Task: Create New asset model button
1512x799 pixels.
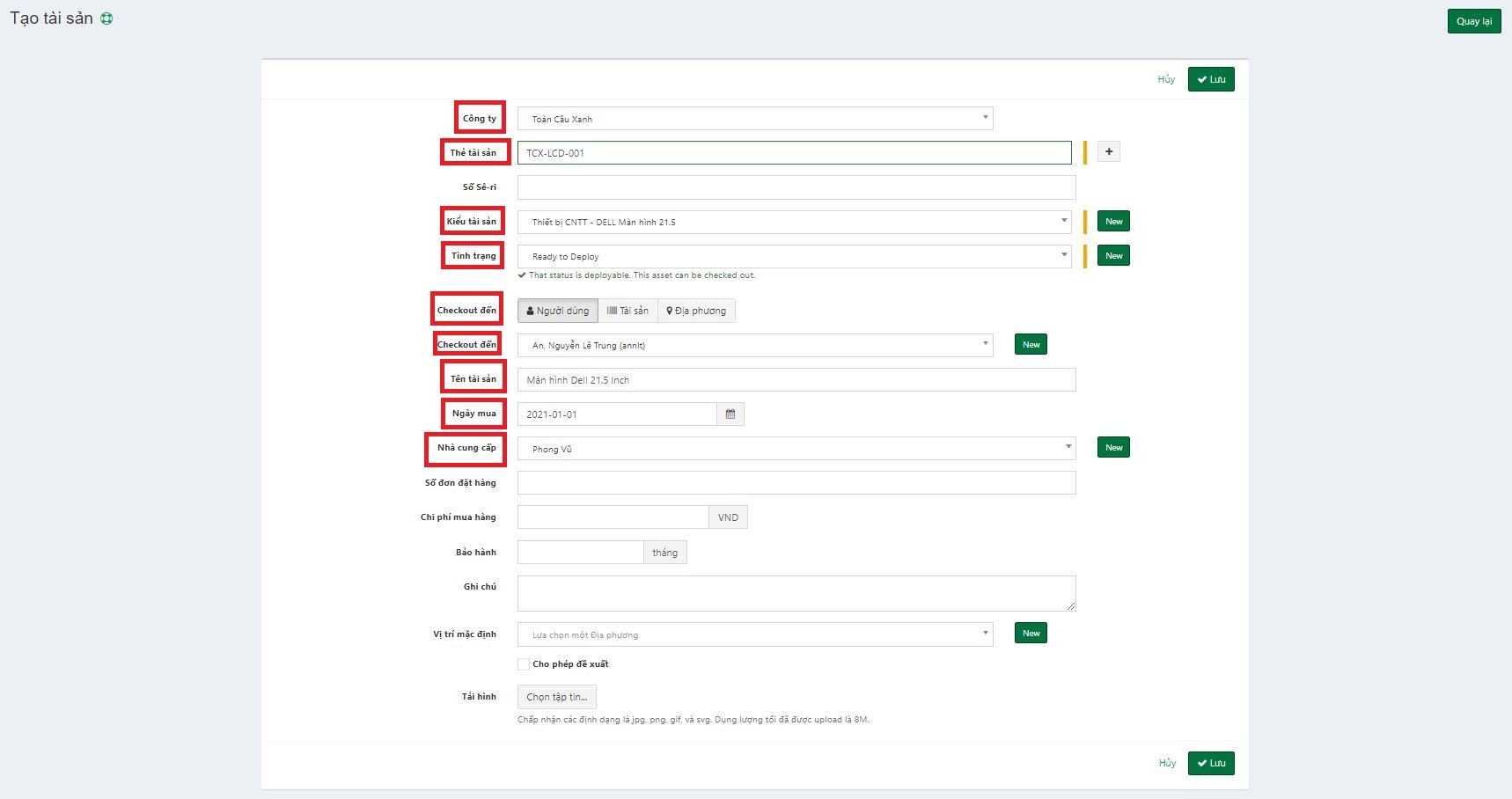Action: tap(1113, 222)
